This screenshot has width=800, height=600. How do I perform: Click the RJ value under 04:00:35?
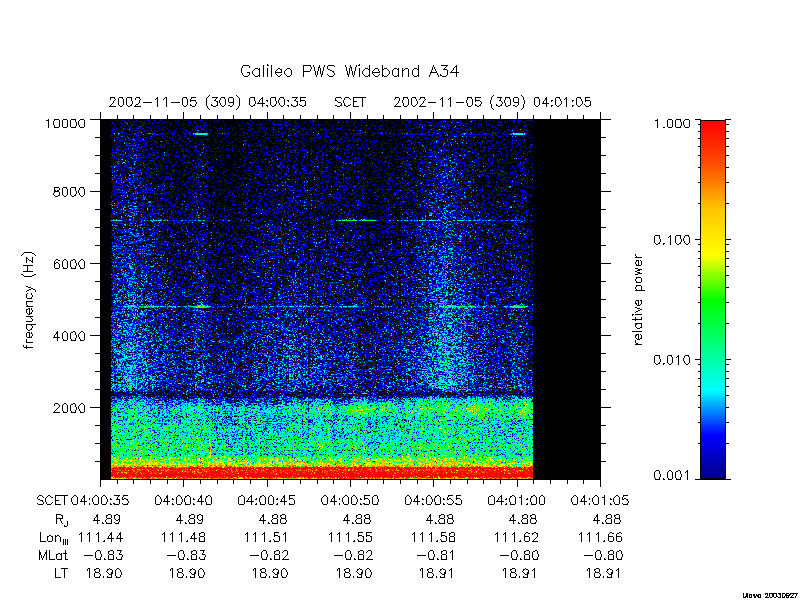click(107, 519)
